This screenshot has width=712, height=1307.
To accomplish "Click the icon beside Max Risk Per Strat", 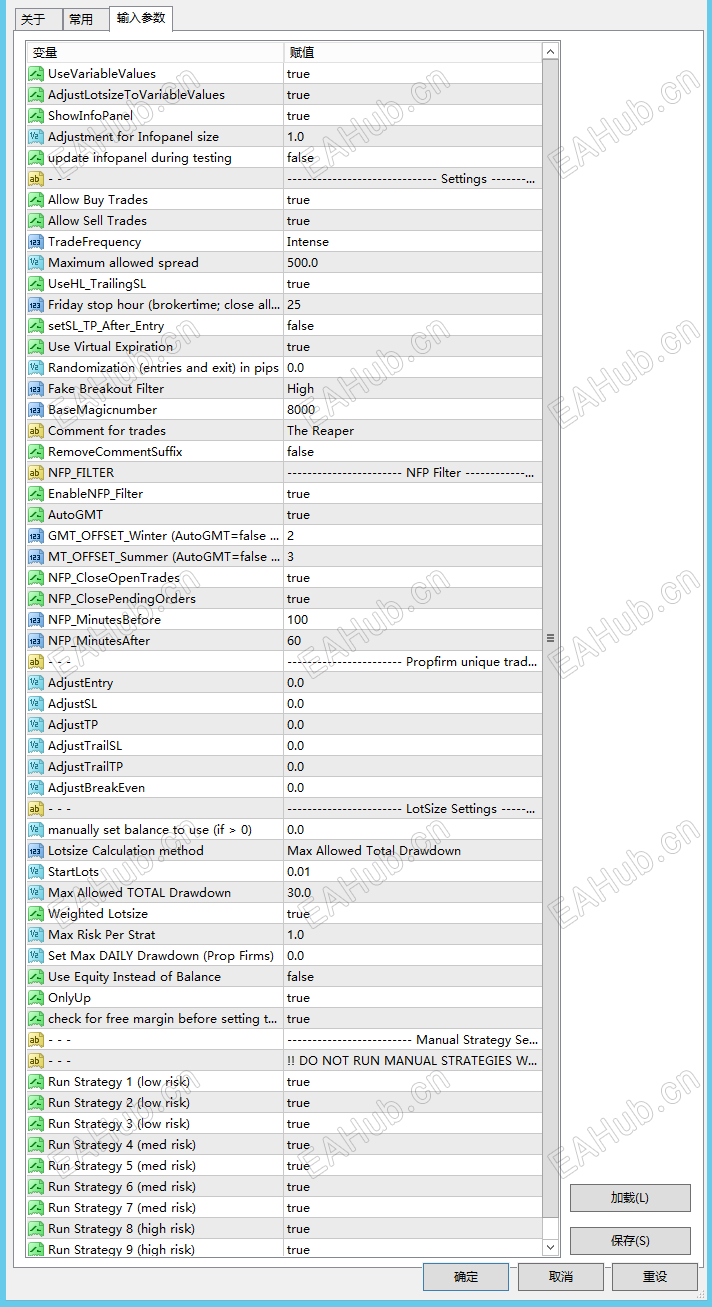I will [x=36, y=935].
